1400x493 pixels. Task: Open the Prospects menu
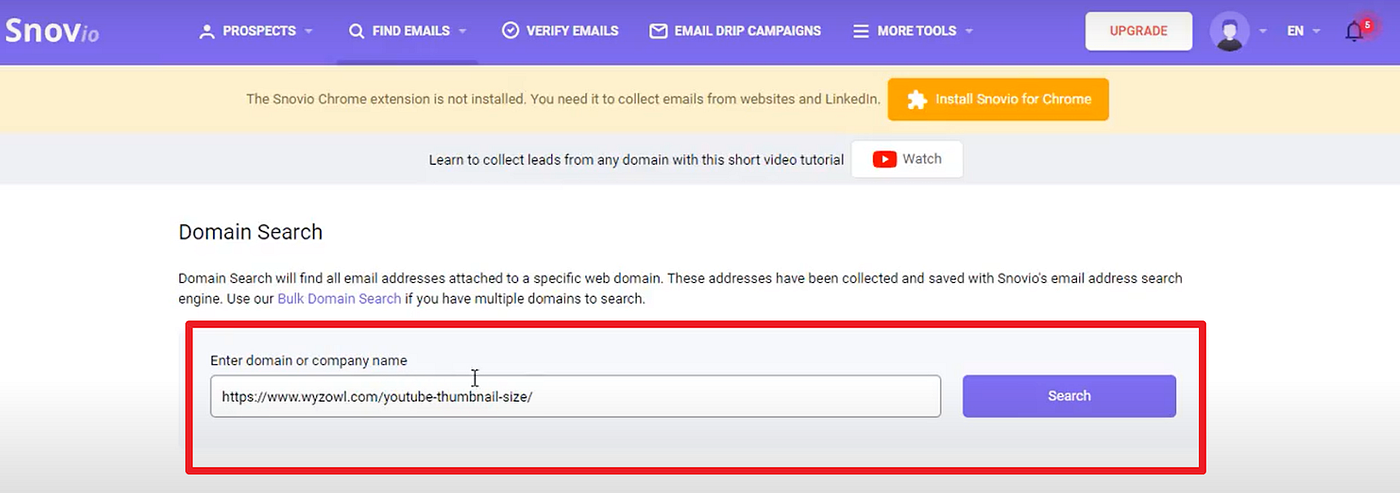[x=256, y=31]
